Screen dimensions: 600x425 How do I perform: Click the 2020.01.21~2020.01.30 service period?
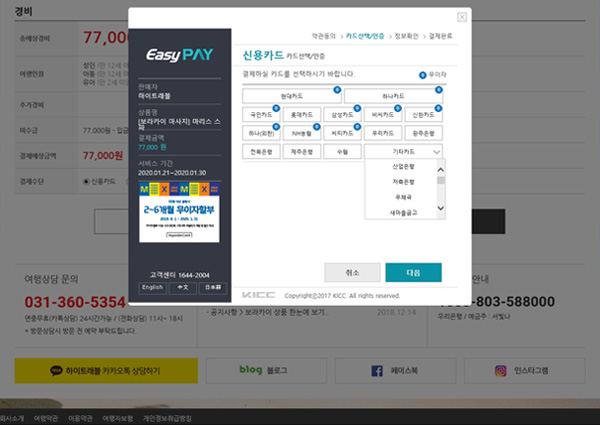point(172,173)
